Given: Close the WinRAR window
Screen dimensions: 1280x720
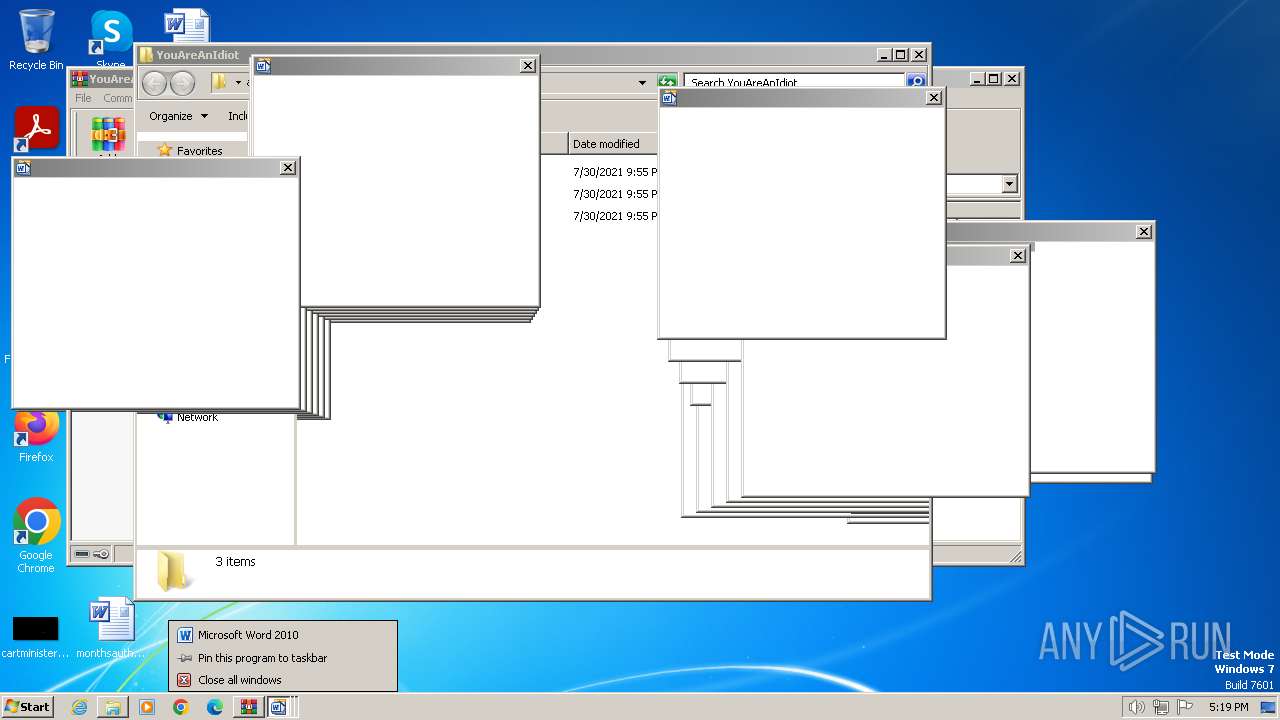Looking at the screenshot, I should (1012, 78).
